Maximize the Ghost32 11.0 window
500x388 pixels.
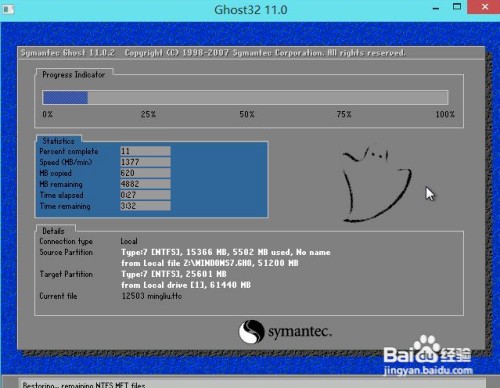point(457,7)
